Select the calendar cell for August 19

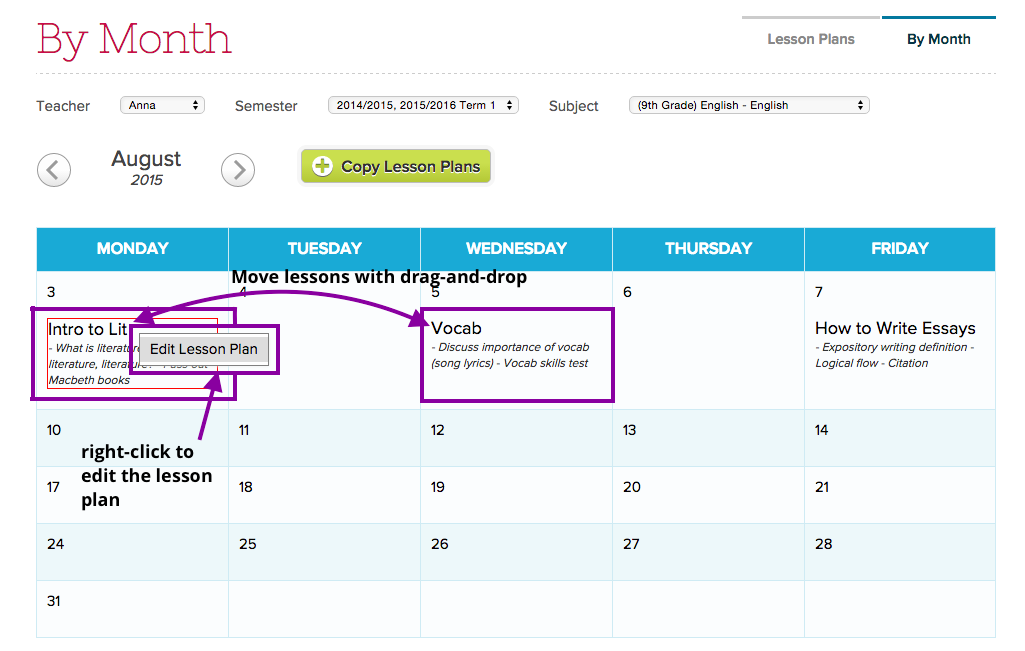(516, 495)
